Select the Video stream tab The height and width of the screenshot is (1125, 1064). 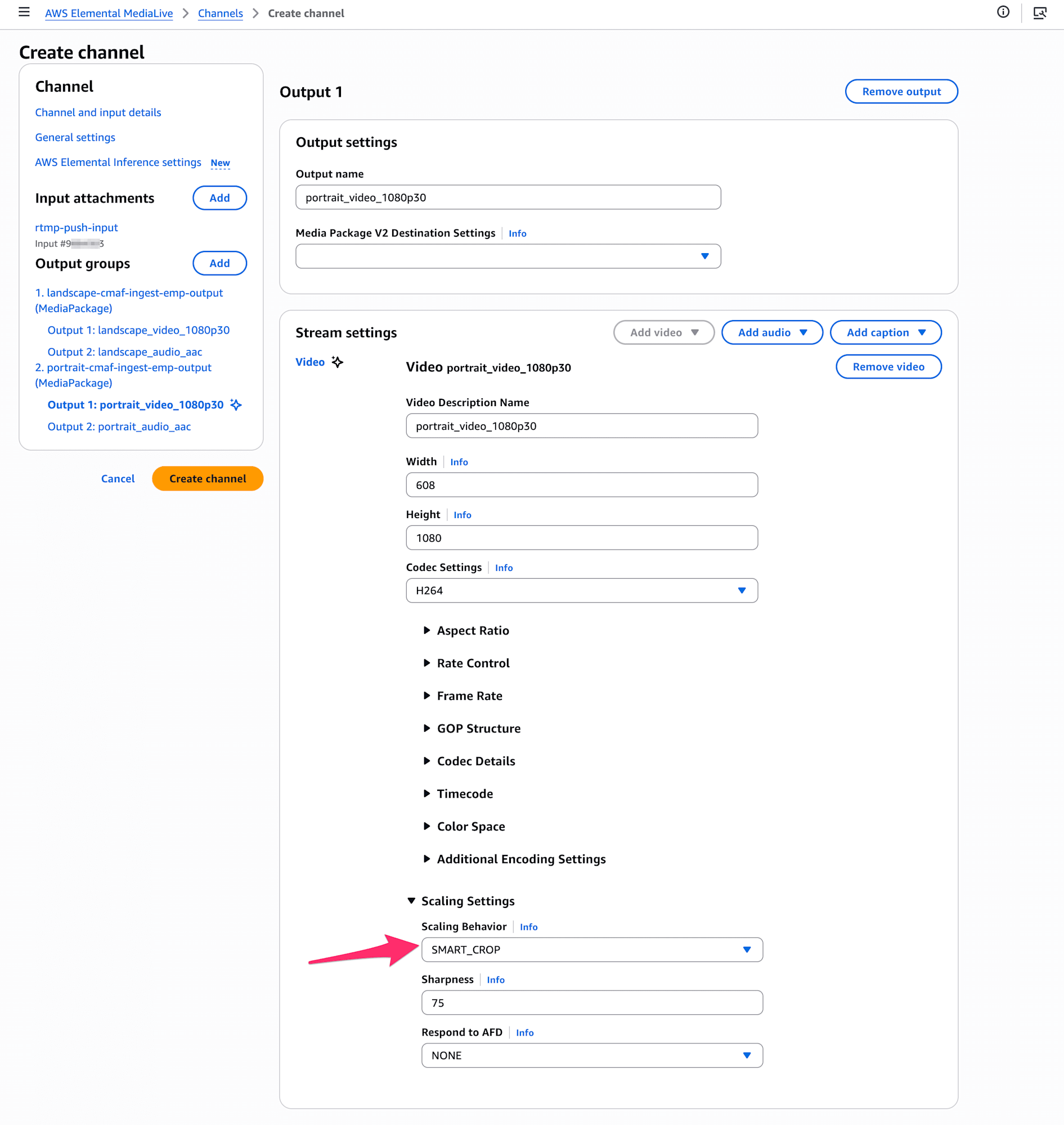309,362
